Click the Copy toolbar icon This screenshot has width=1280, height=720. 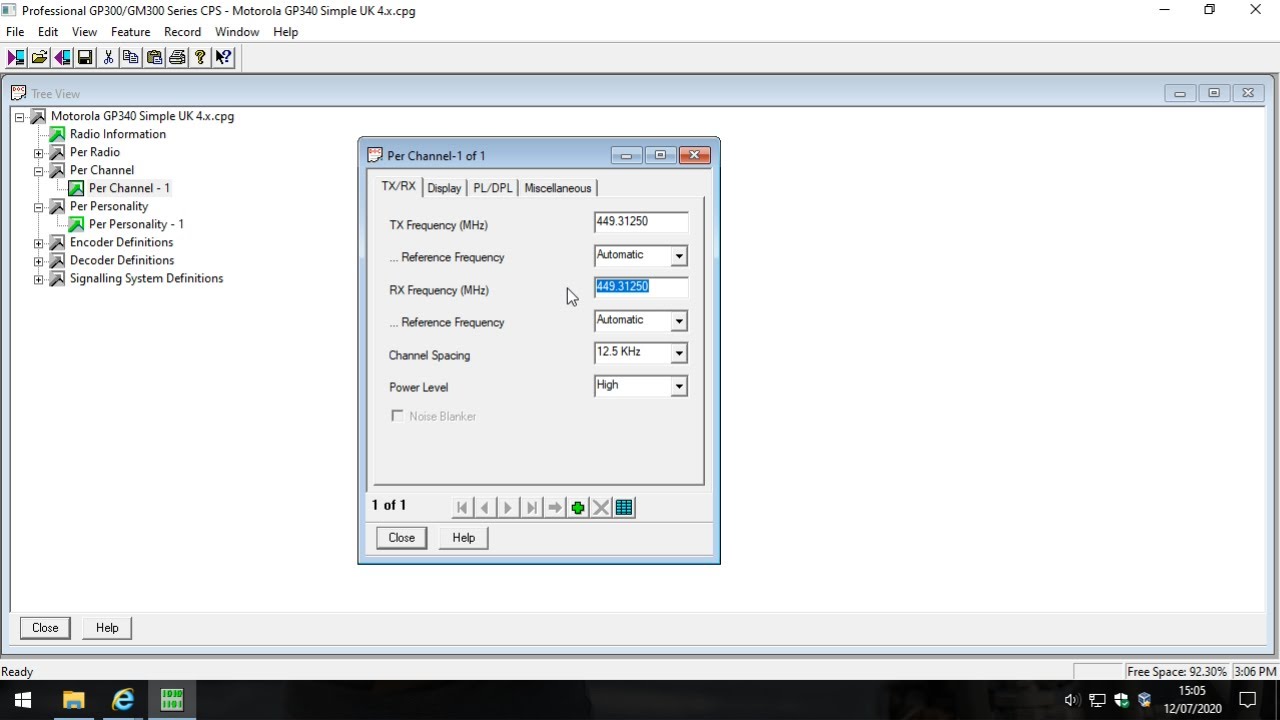(x=131, y=57)
